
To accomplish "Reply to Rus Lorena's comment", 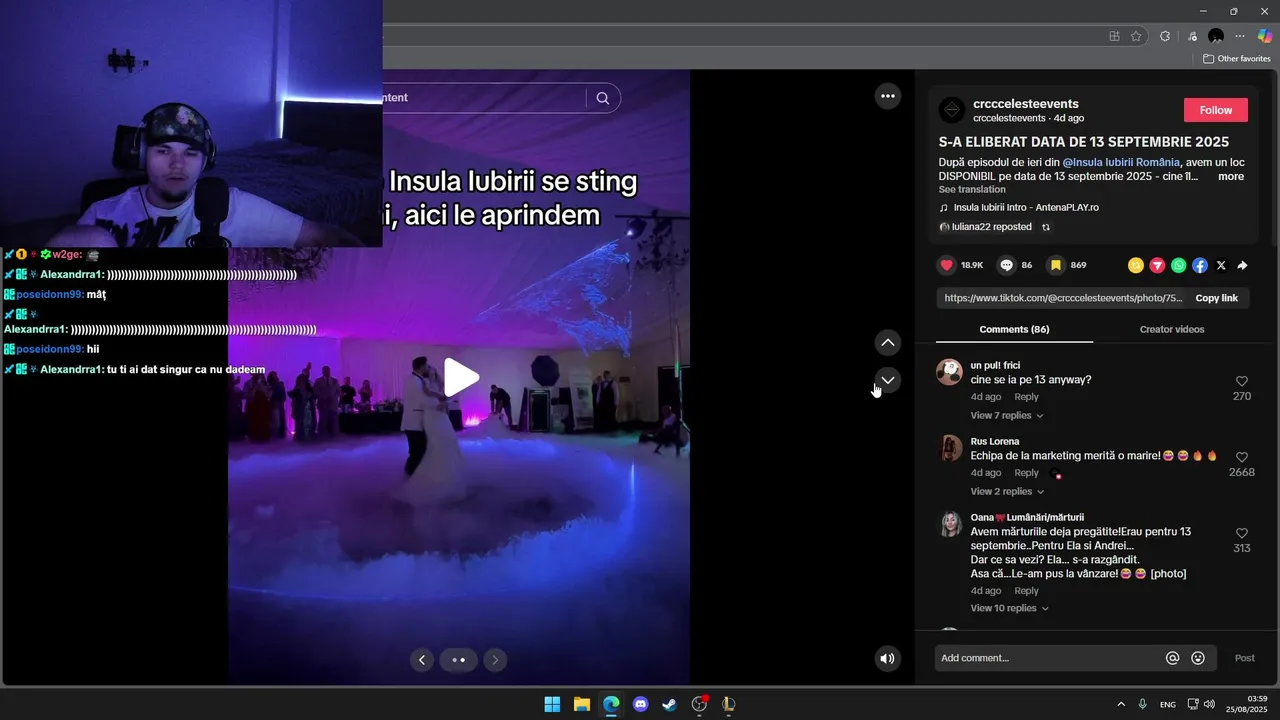I will pyautogui.click(x=1027, y=473).
